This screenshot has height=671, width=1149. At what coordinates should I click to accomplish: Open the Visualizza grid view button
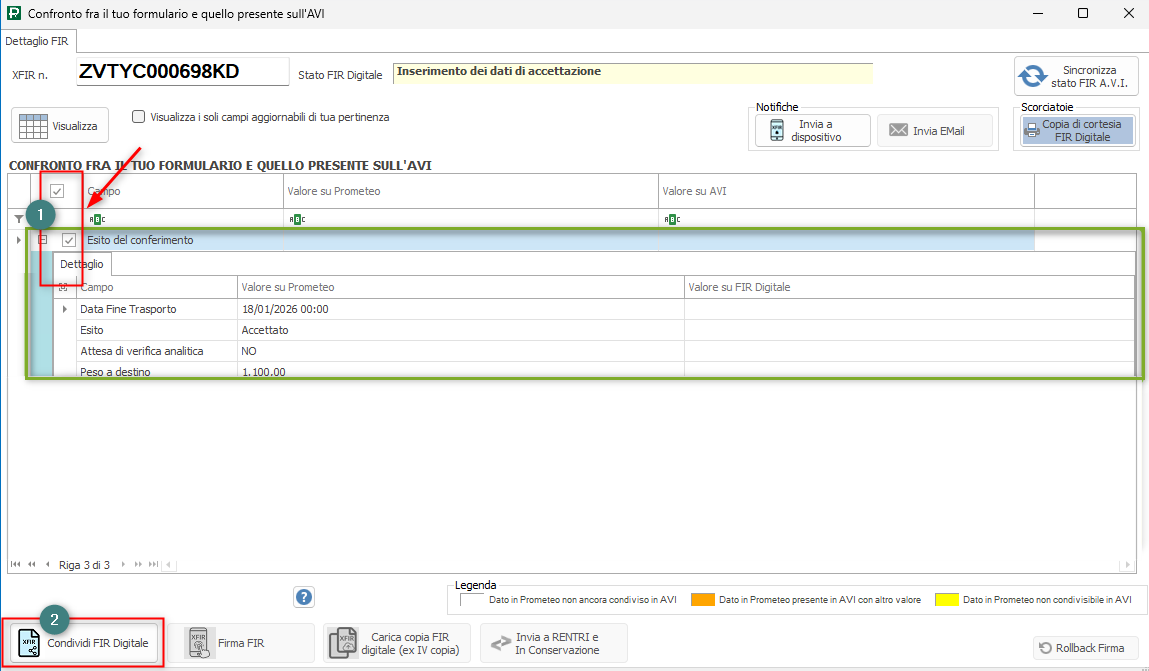pos(60,126)
